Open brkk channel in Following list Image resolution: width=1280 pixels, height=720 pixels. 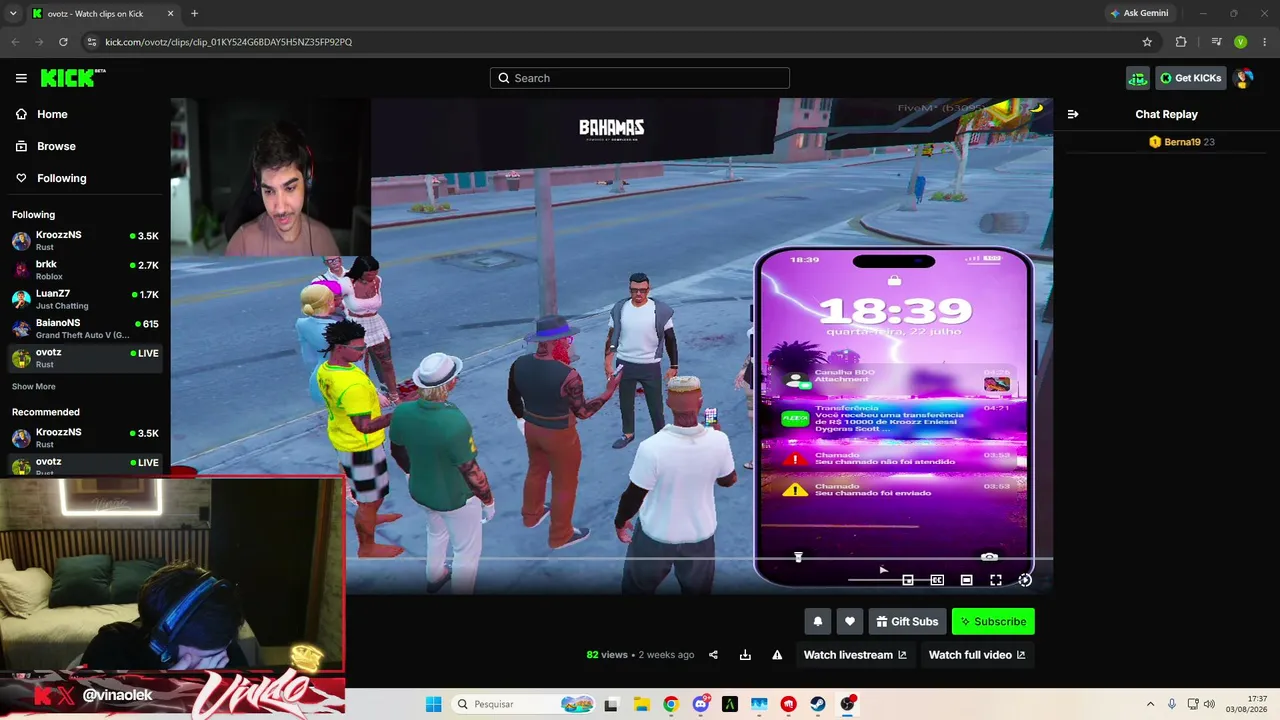[85, 270]
